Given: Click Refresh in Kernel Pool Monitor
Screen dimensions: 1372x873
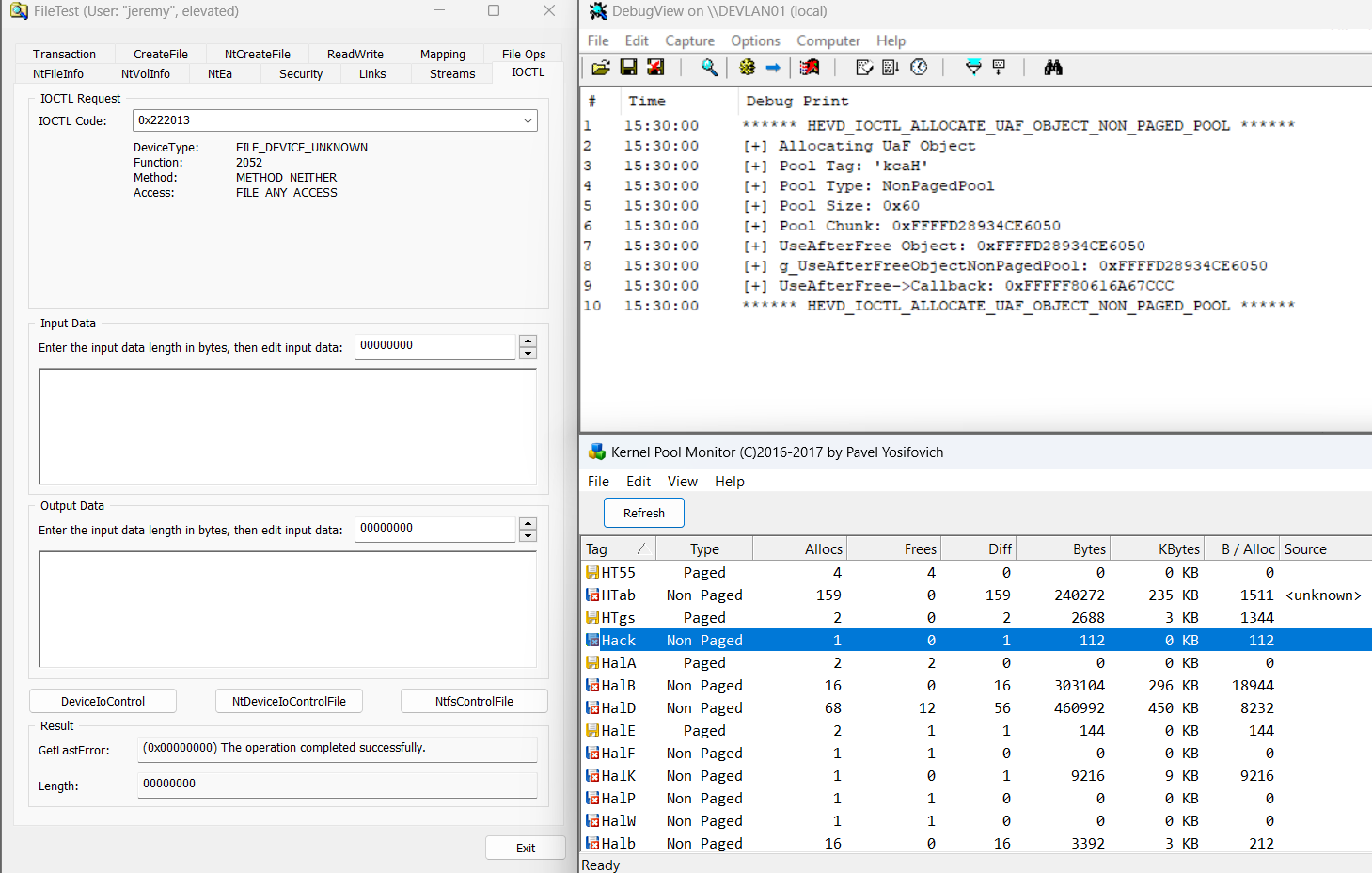Looking at the screenshot, I should click(644, 513).
